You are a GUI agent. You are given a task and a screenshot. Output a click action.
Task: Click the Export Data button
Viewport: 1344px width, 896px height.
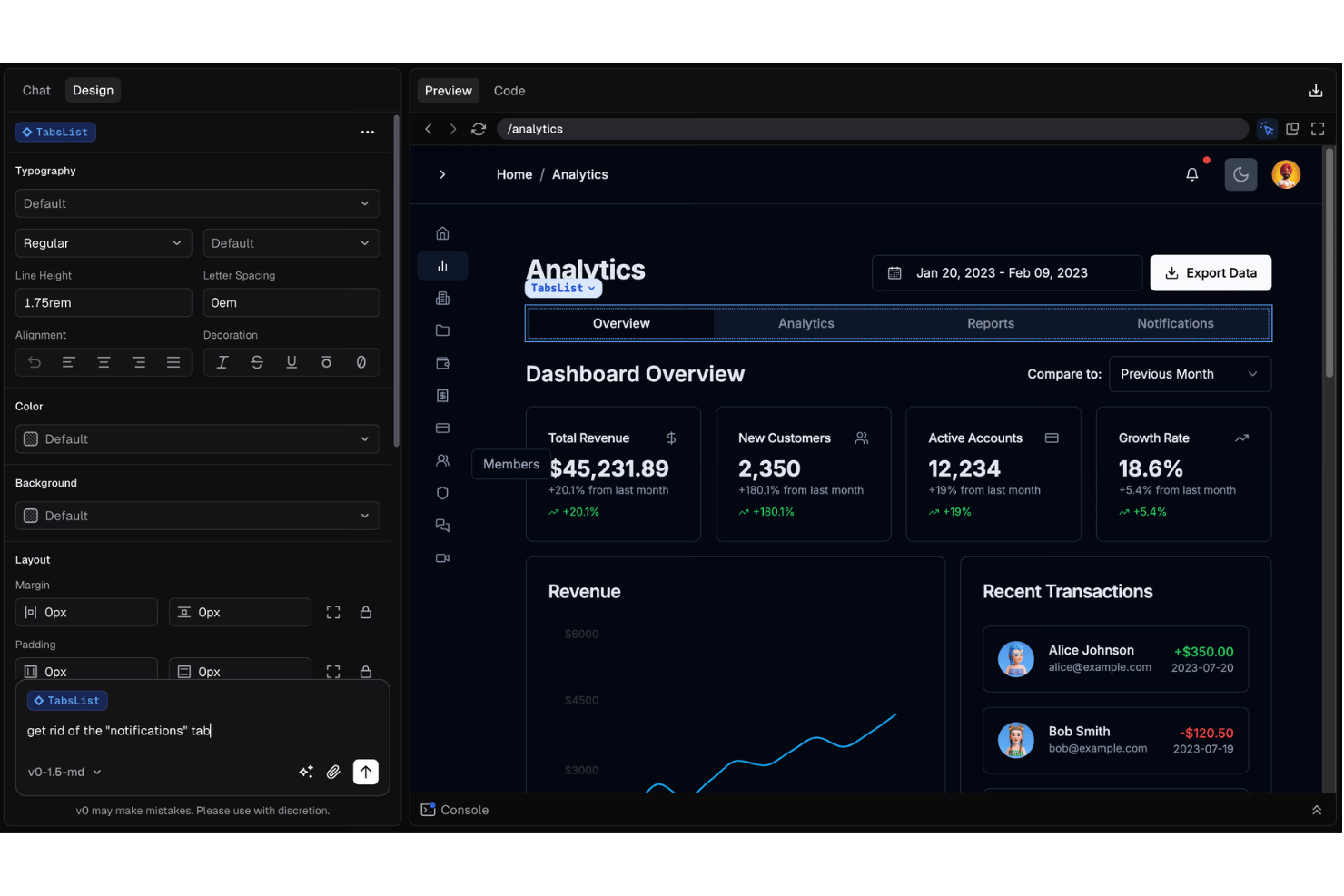(1211, 273)
